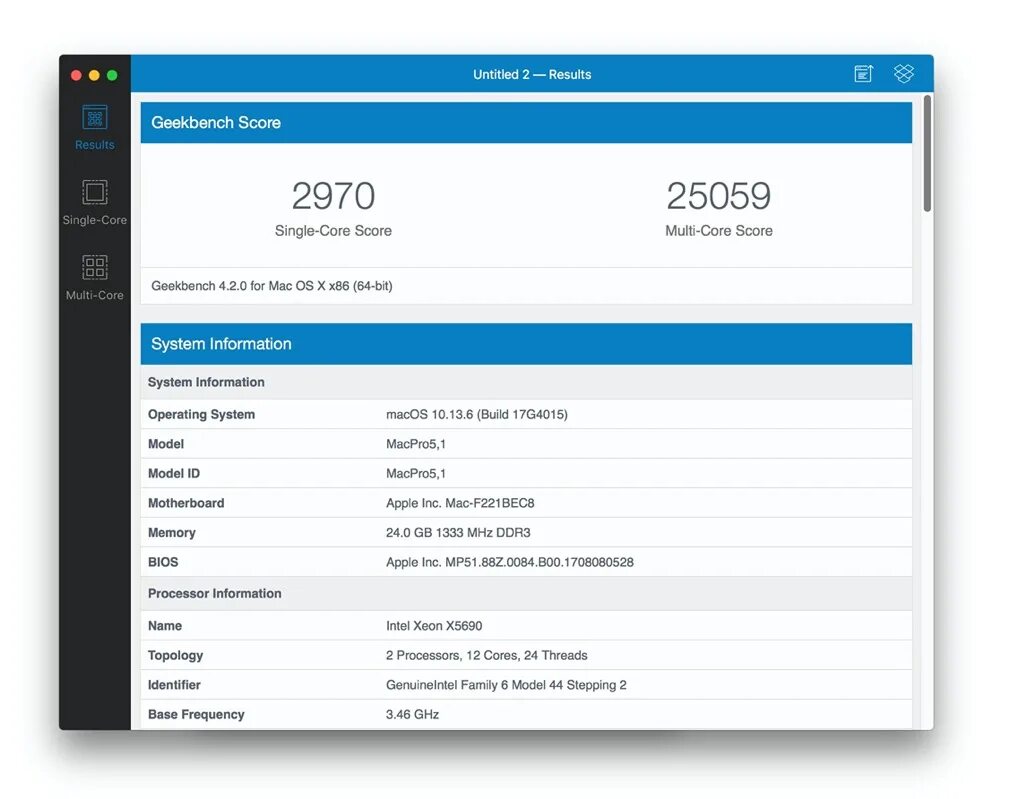
Task: Click the vertical scrollbar thumb
Action: 927,153
